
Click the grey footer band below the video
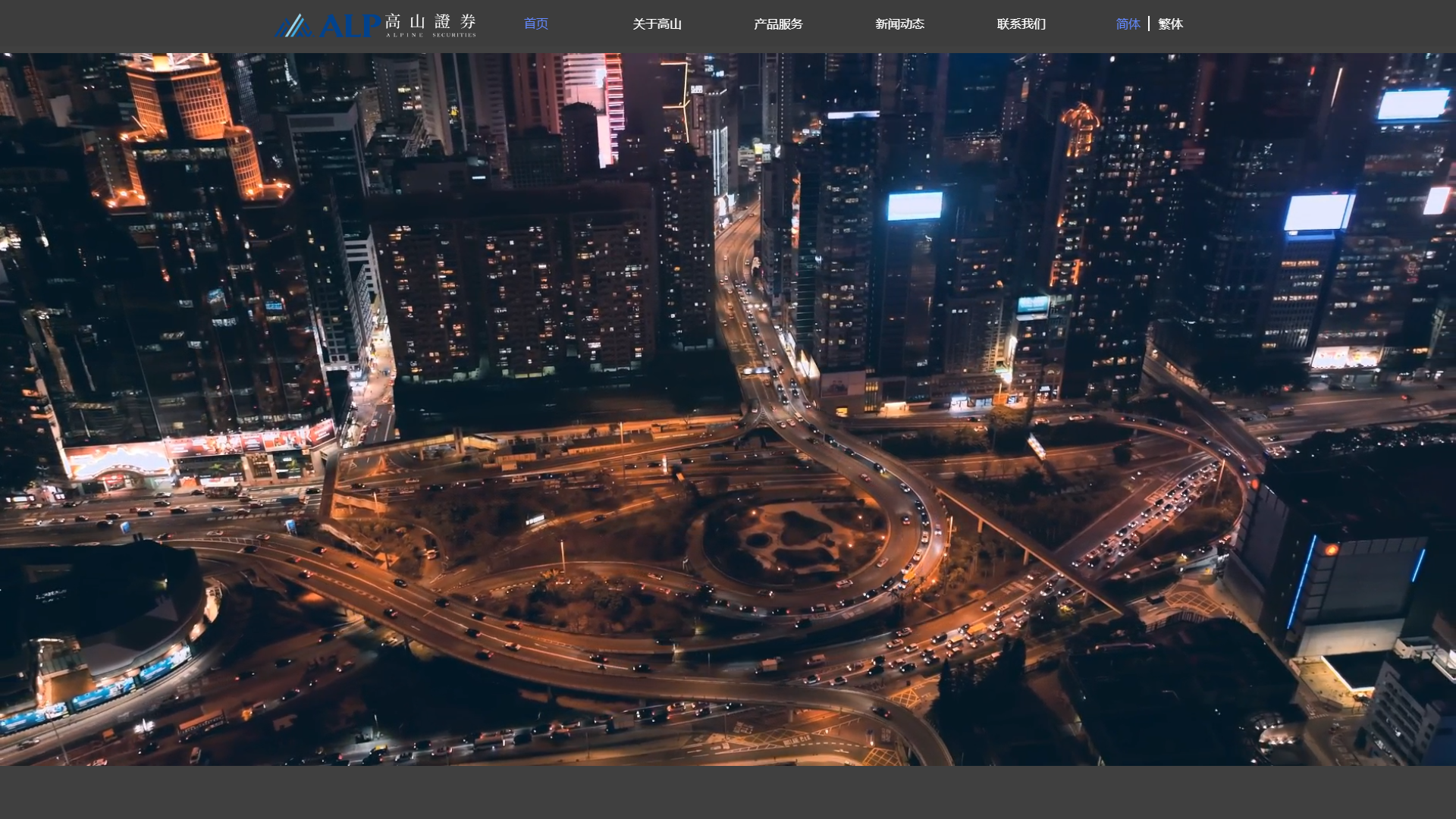pos(728,792)
